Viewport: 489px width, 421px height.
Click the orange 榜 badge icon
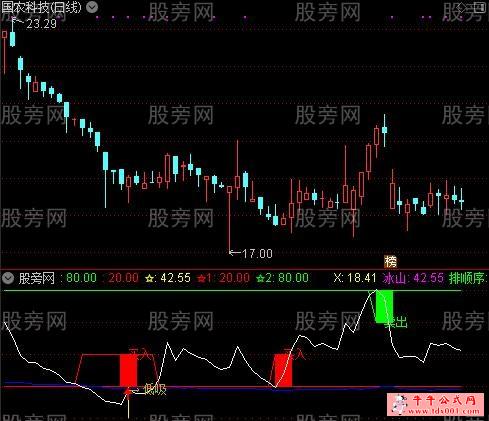click(x=390, y=262)
